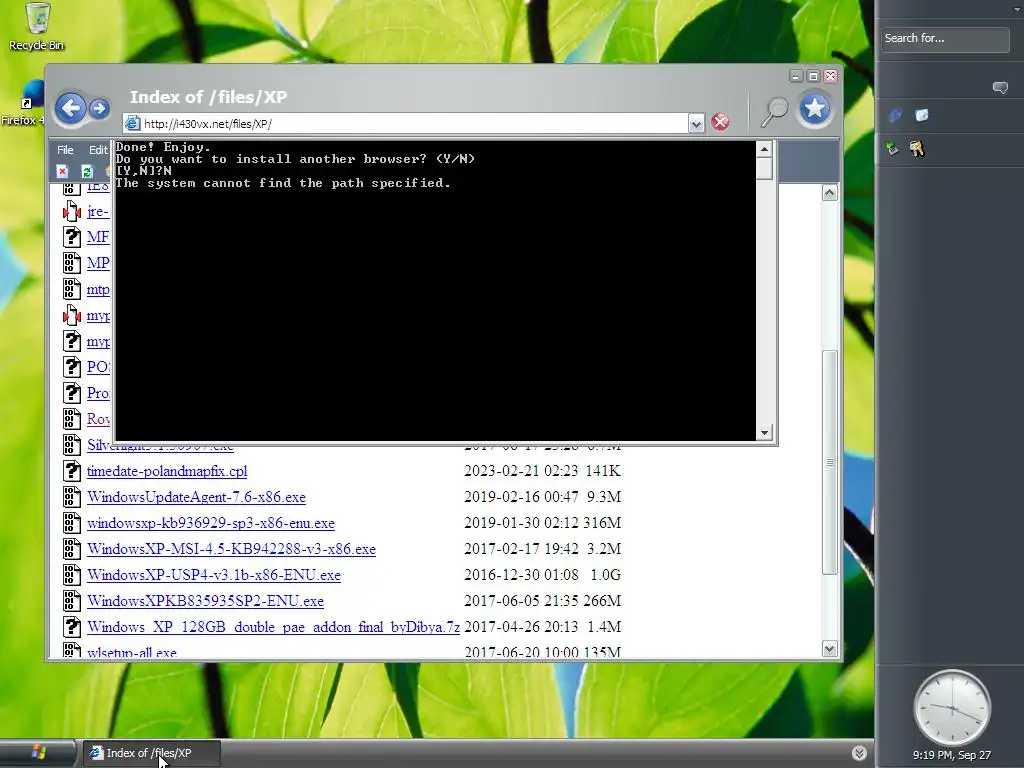Click the green refresh toolbar icon
Viewport: 1024px width, 768px height.
tap(86, 172)
